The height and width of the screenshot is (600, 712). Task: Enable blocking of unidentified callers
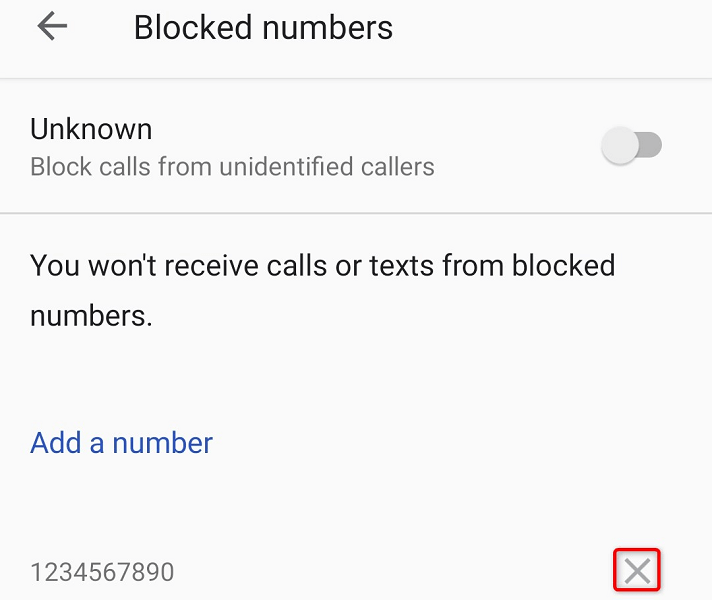[x=632, y=145]
